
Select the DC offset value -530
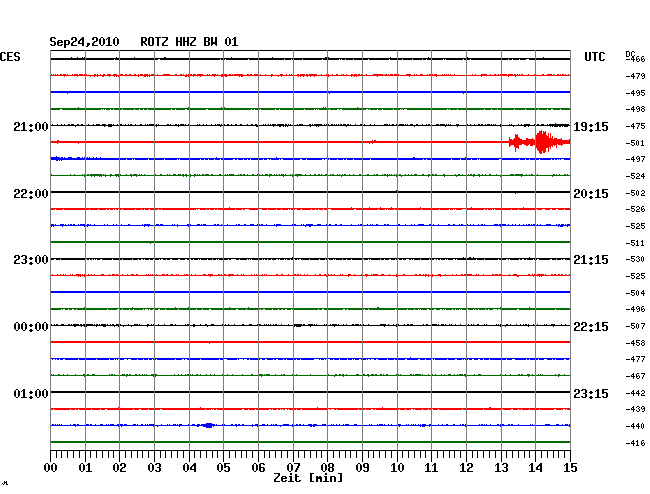[x=635, y=259]
